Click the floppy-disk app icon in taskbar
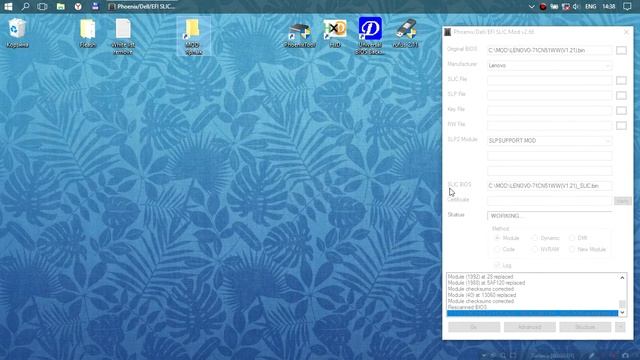This screenshot has width=640, height=360. coord(95,7)
